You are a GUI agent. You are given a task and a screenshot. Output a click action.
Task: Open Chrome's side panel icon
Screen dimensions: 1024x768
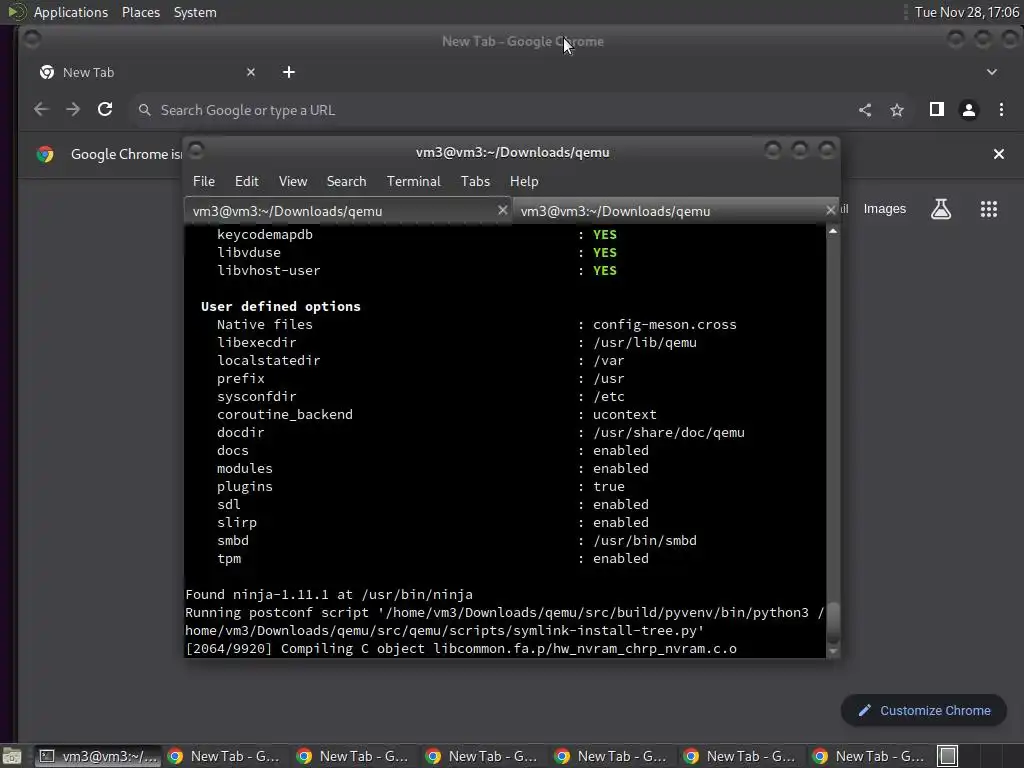pyautogui.click(x=936, y=110)
